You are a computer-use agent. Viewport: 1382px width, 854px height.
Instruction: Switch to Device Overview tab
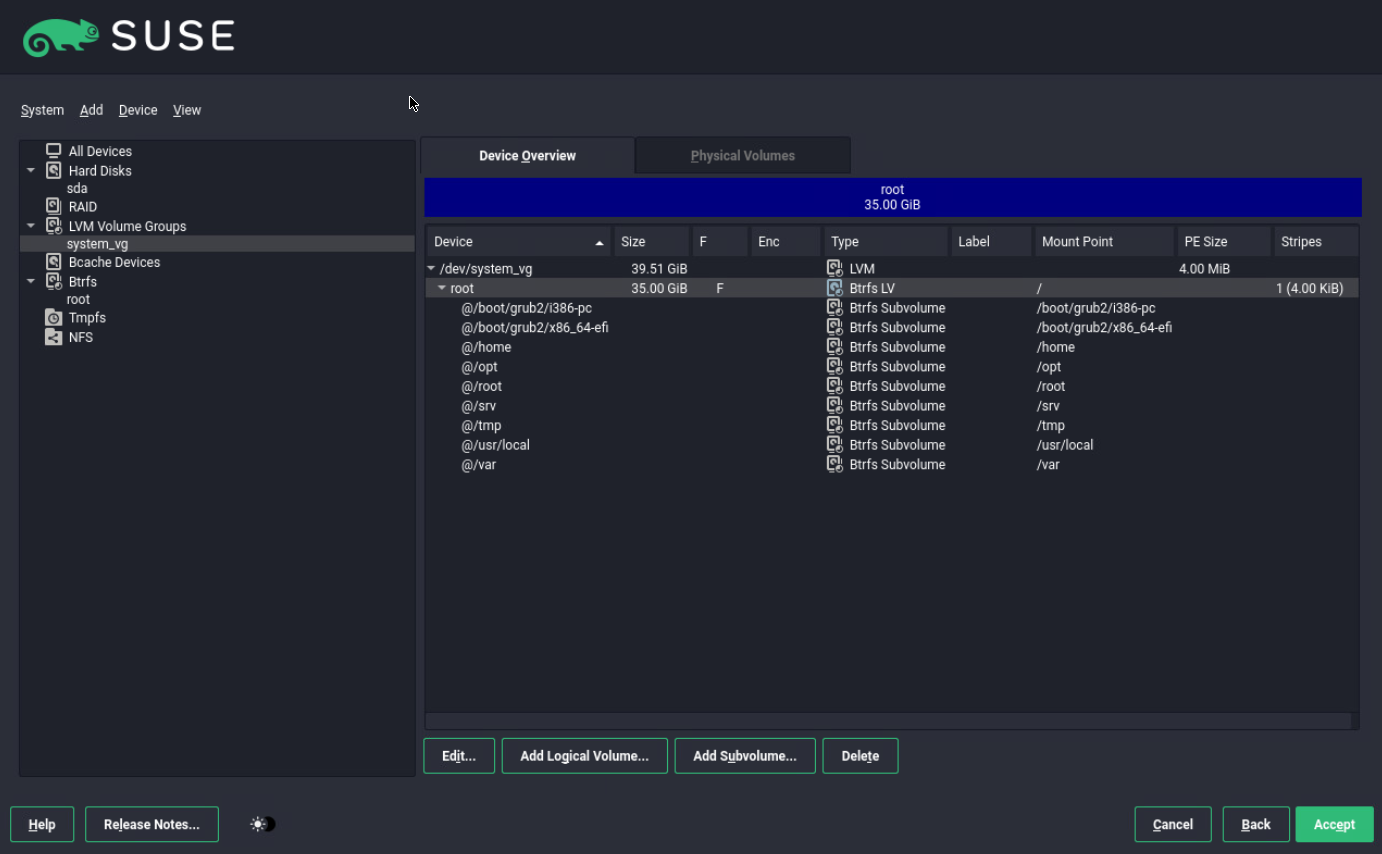[527, 156]
